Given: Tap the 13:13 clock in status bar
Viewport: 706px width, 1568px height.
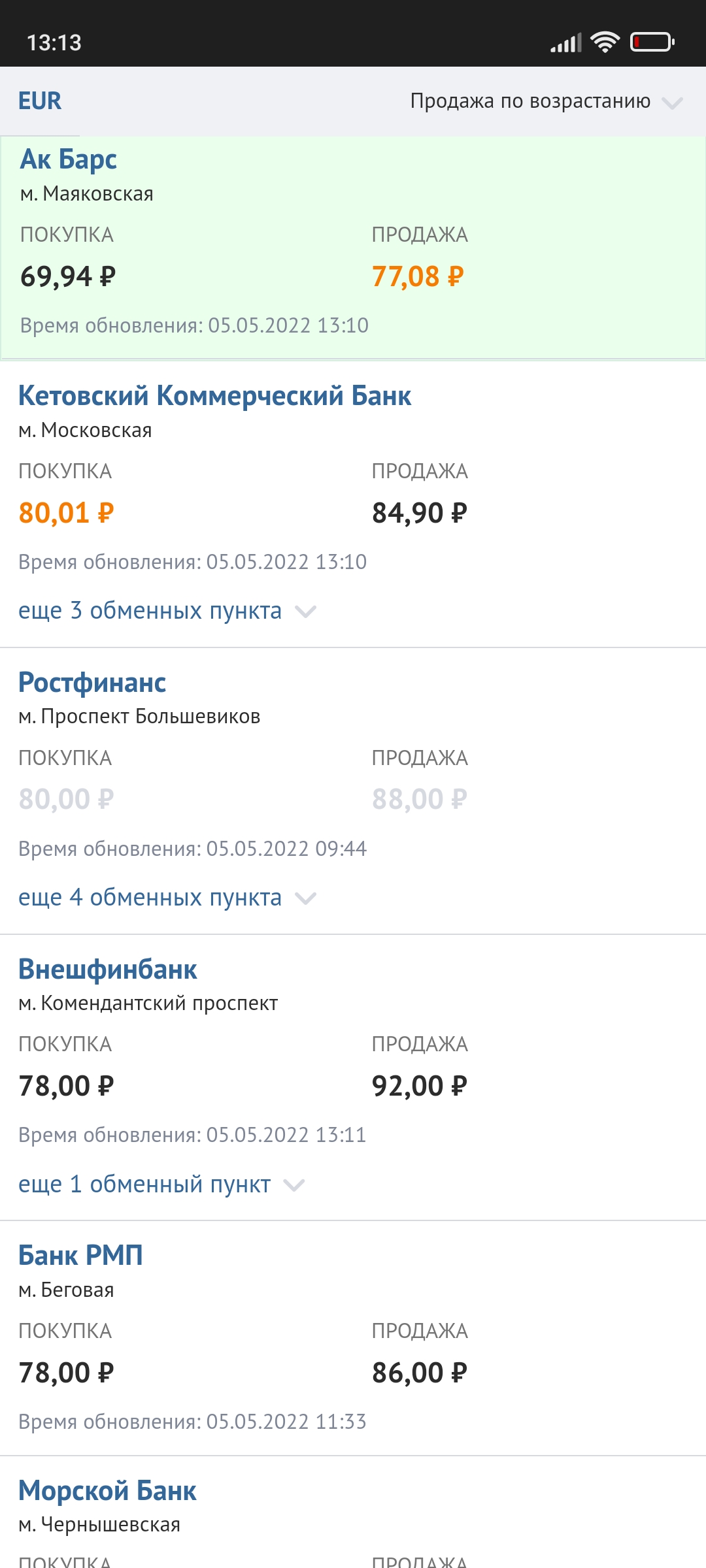Looking at the screenshot, I should (x=54, y=43).
